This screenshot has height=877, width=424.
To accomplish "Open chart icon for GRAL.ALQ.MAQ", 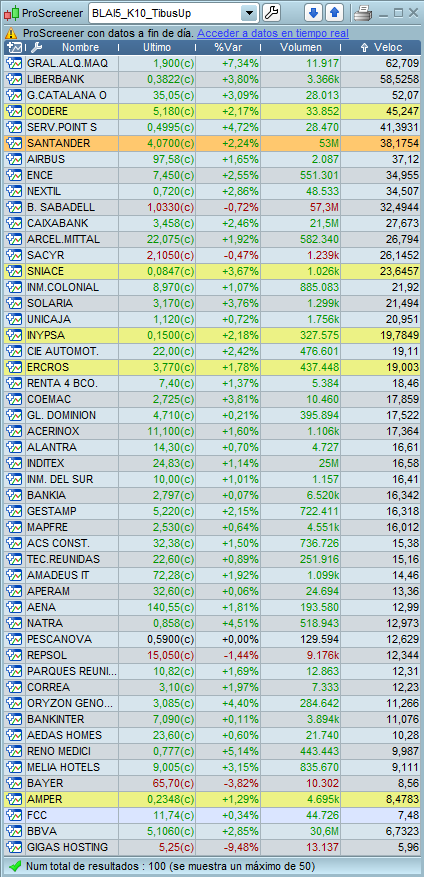I will pyautogui.click(x=13, y=63).
